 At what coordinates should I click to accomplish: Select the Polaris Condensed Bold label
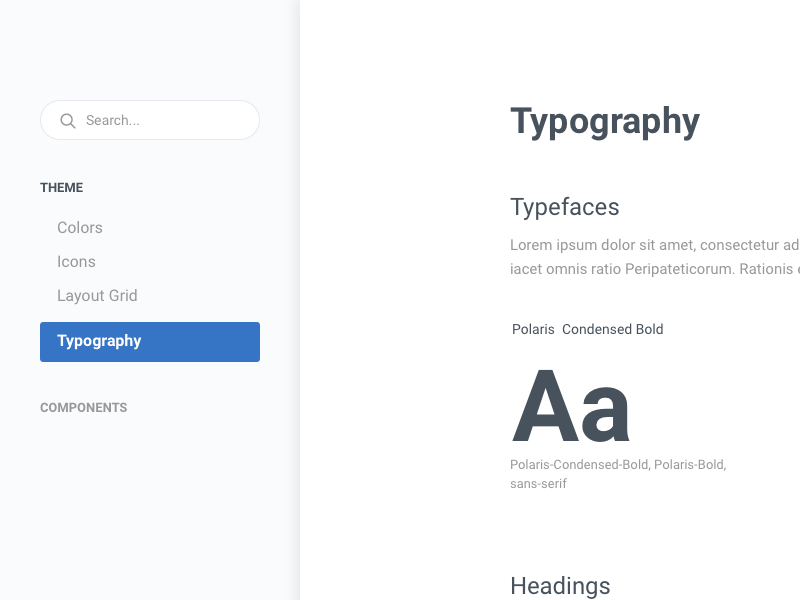pyautogui.click(x=587, y=329)
